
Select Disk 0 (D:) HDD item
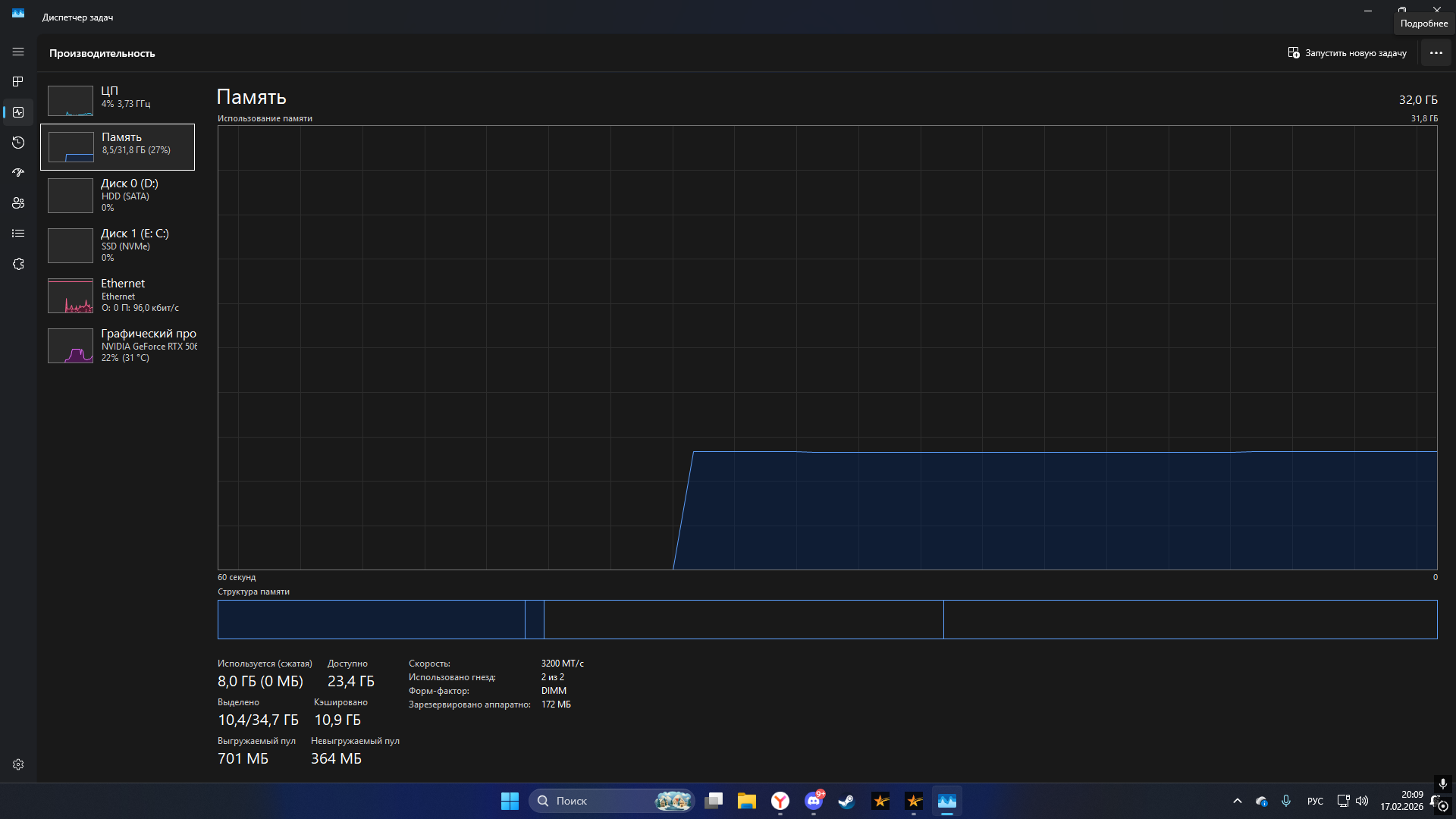click(x=118, y=195)
